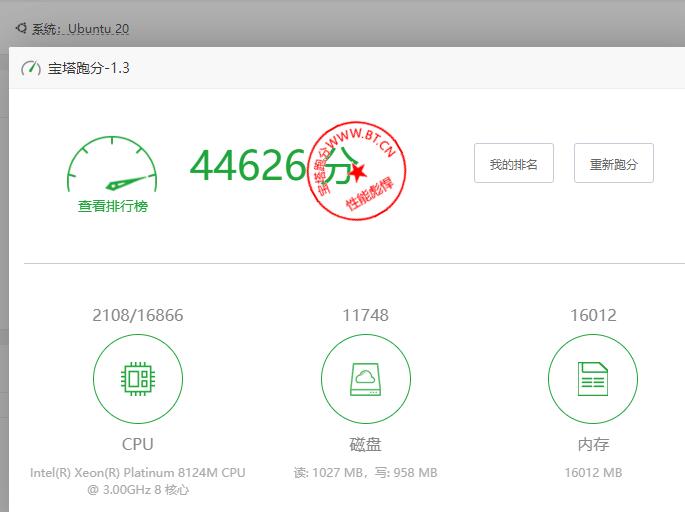The height and width of the screenshot is (512, 685).
Task: Open the 查看排行榜 leaderboard link
Action: pos(113,206)
